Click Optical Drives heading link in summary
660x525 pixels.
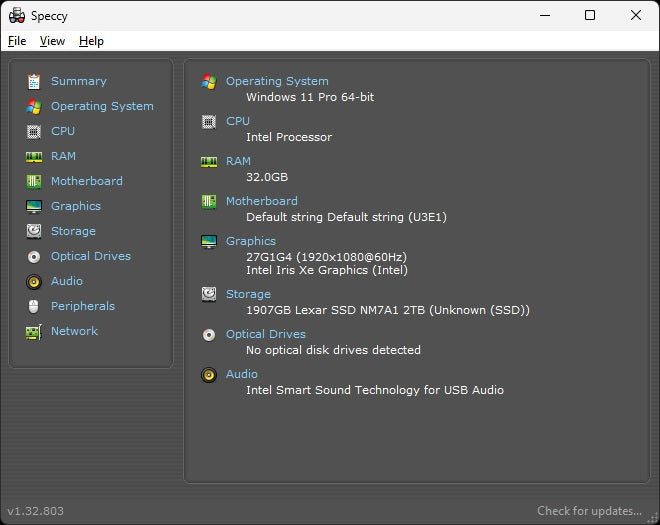(x=266, y=334)
